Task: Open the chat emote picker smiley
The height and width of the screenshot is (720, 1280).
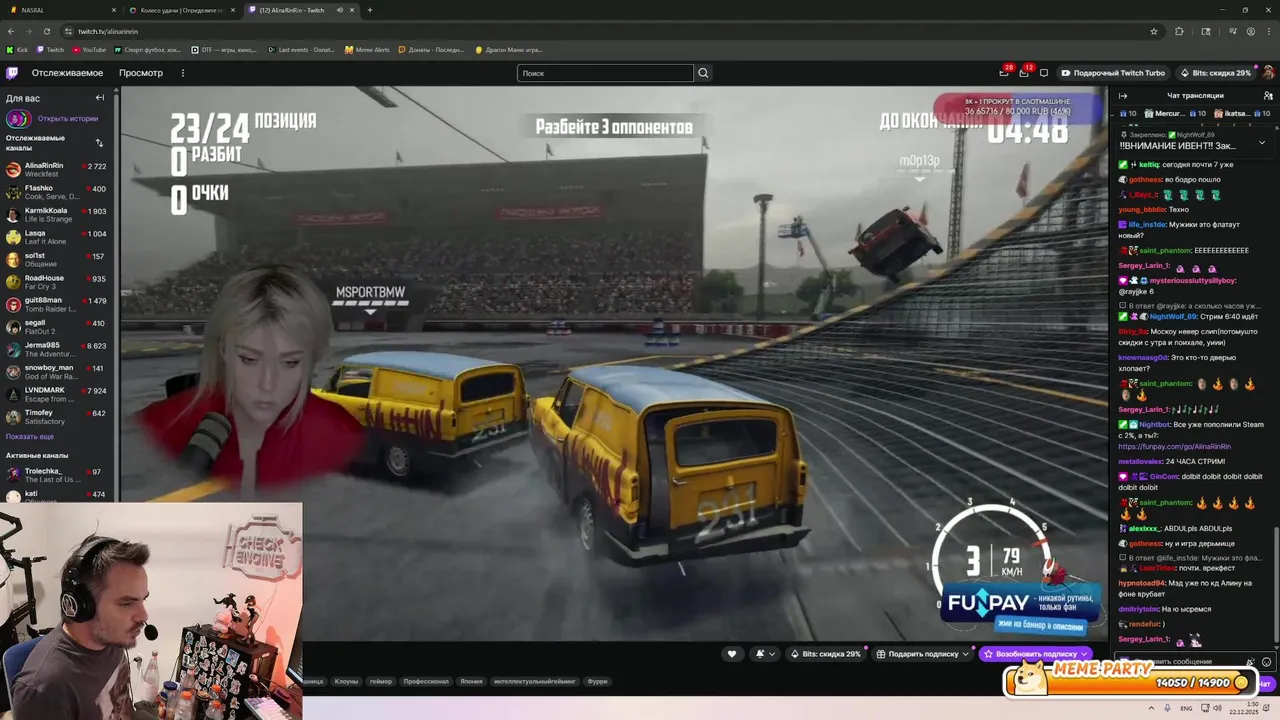Action: coord(1267,662)
